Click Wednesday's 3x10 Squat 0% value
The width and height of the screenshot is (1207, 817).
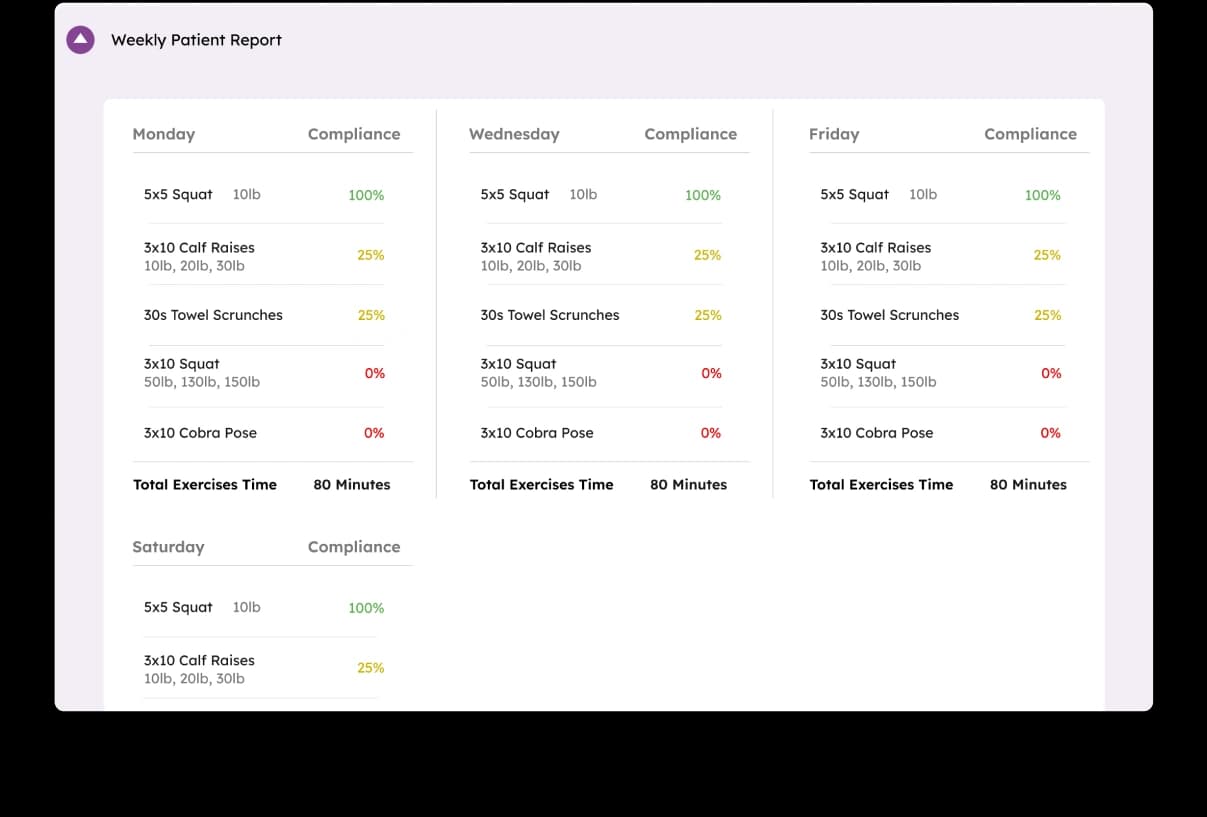click(x=711, y=373)
